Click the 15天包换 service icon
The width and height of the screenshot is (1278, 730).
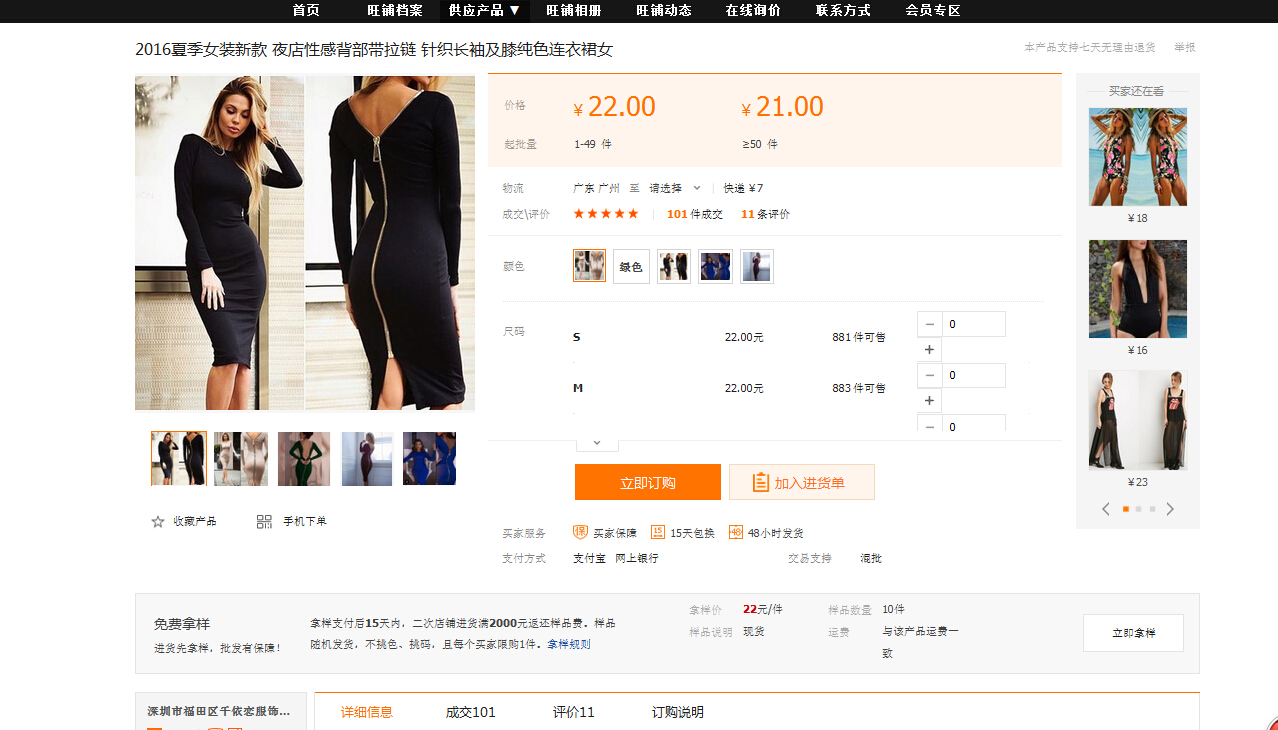[x=658, y=532]
